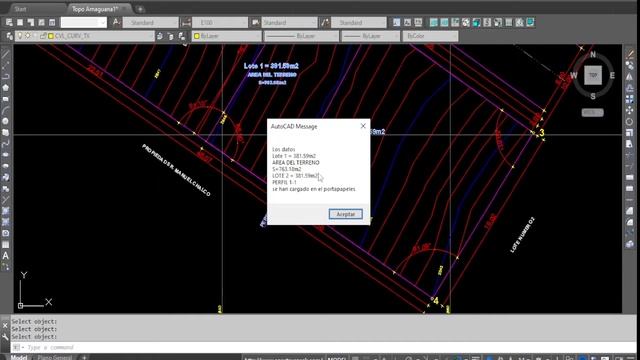Select the Rectangle draw tool
Screen dimensions: 640x360
(5, 99)
